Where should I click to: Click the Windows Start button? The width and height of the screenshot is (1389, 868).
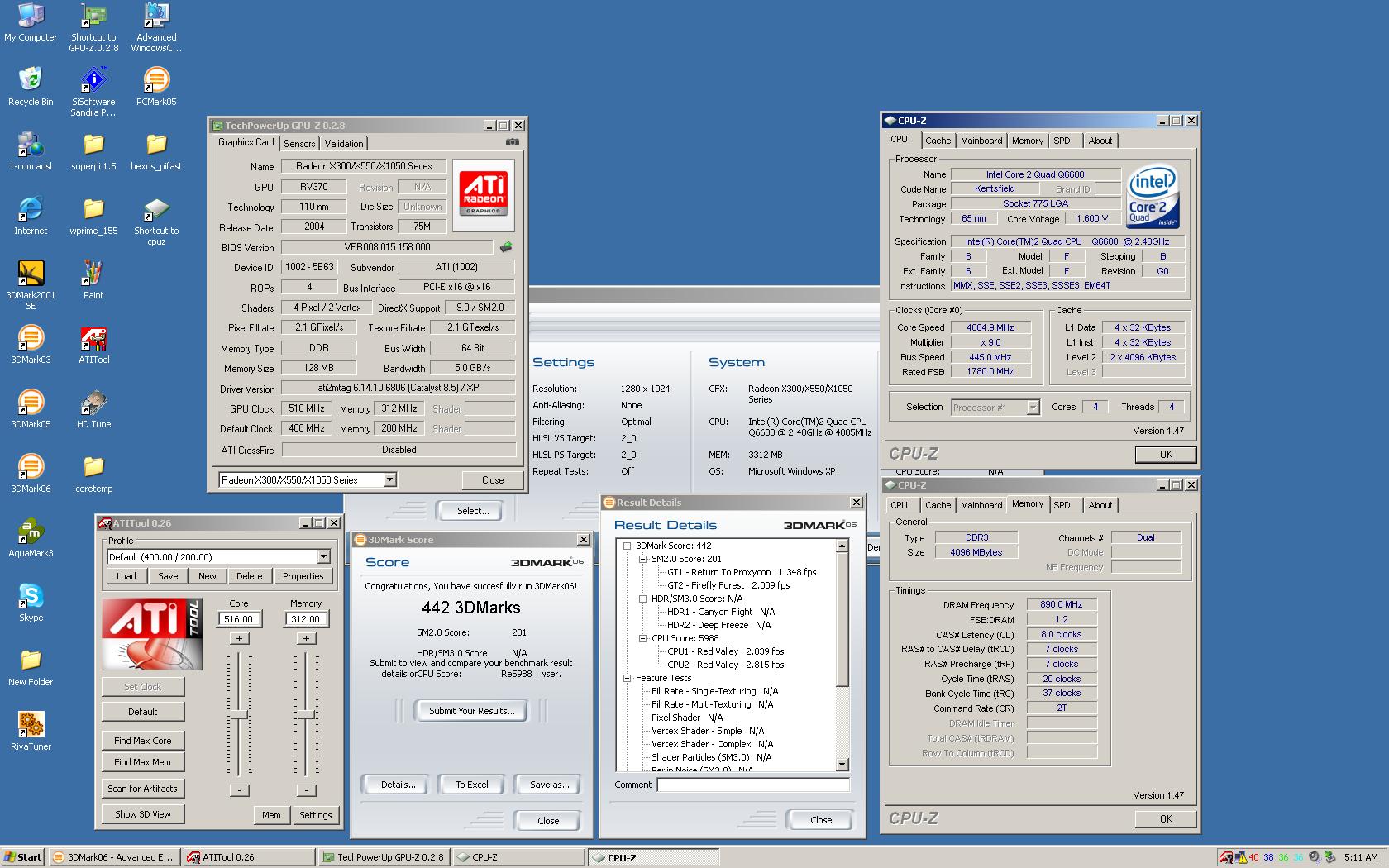(23, 857)
